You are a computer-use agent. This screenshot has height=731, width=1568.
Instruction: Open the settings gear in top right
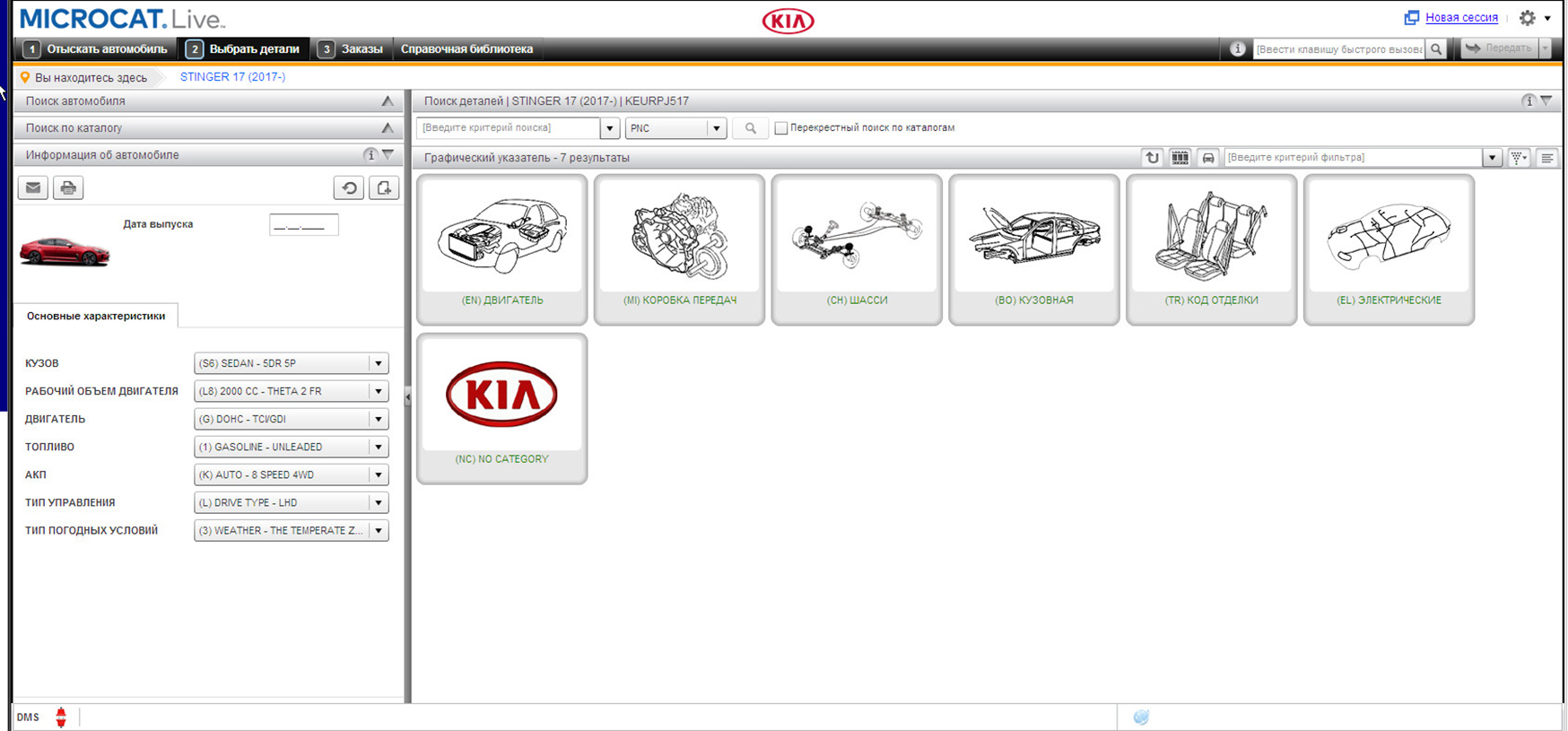[1528, 18]
